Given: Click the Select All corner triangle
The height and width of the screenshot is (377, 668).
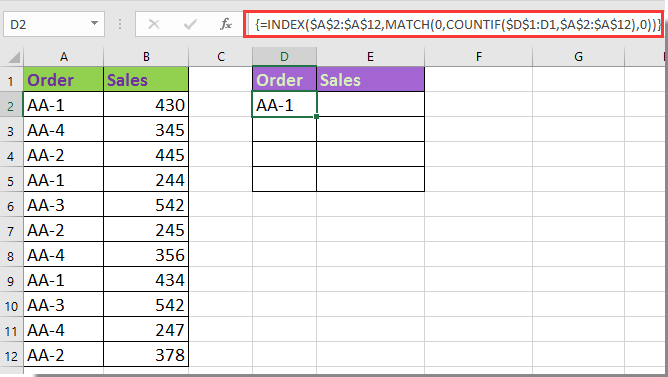Looking at the screenshot, I should coord(14,57).
